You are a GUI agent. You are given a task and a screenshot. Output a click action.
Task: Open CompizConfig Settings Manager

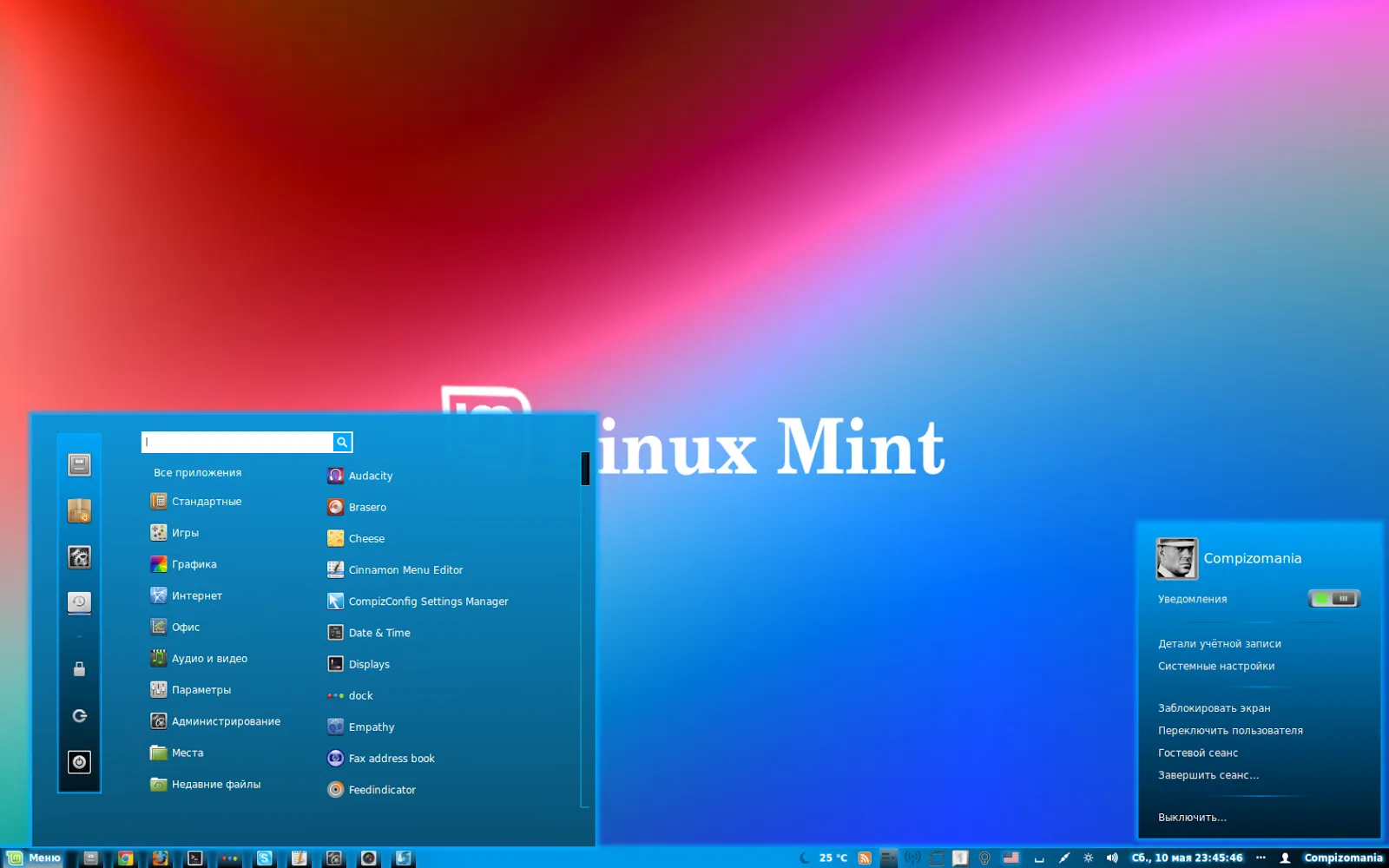(x=418, y=601)
